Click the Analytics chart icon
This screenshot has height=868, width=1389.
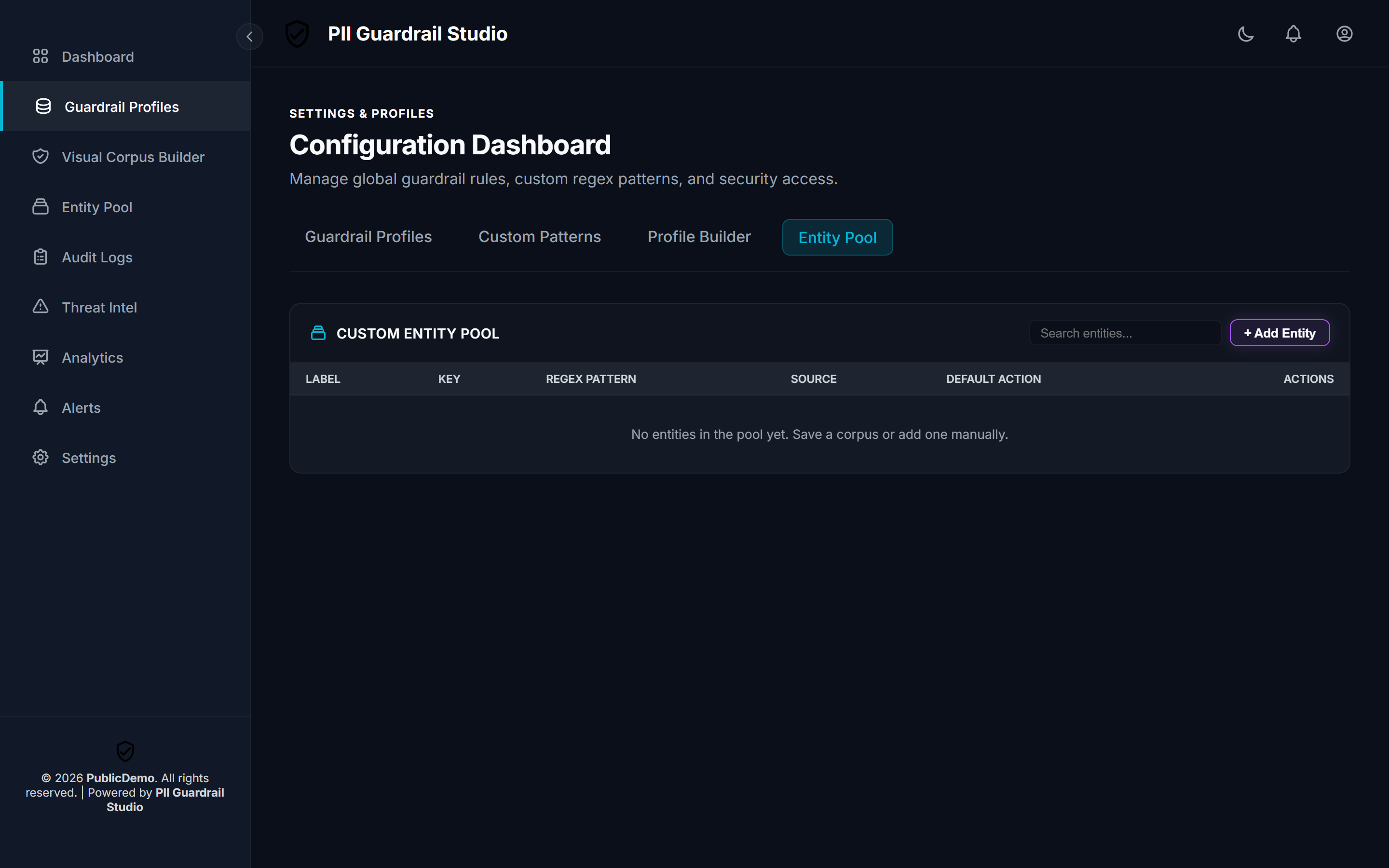[x=40, y=357]
